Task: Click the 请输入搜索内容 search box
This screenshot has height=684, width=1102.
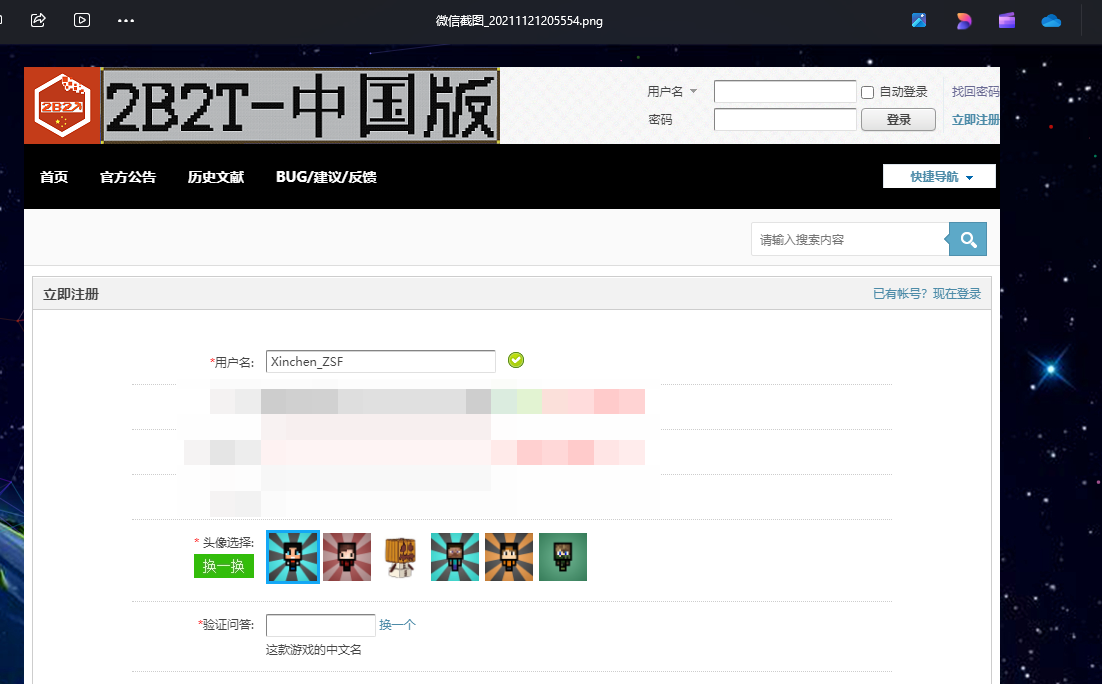Action: [850, 239]
